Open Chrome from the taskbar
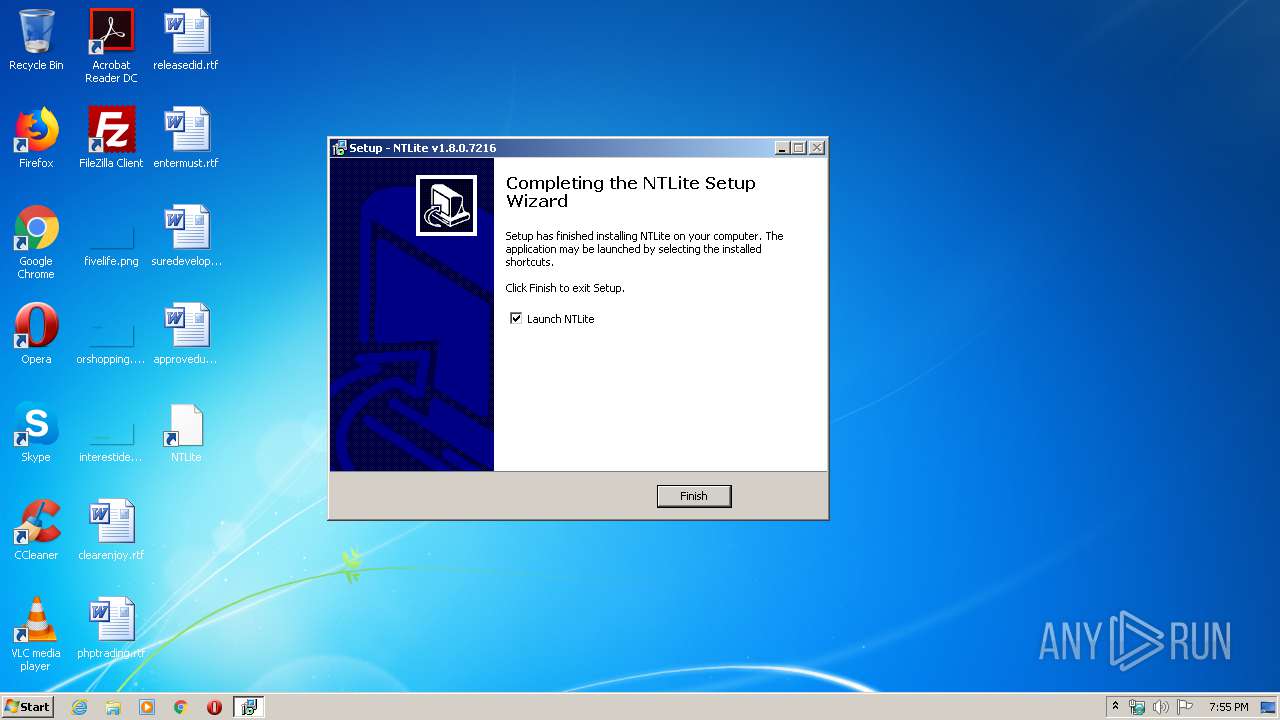 click(180, 707)
